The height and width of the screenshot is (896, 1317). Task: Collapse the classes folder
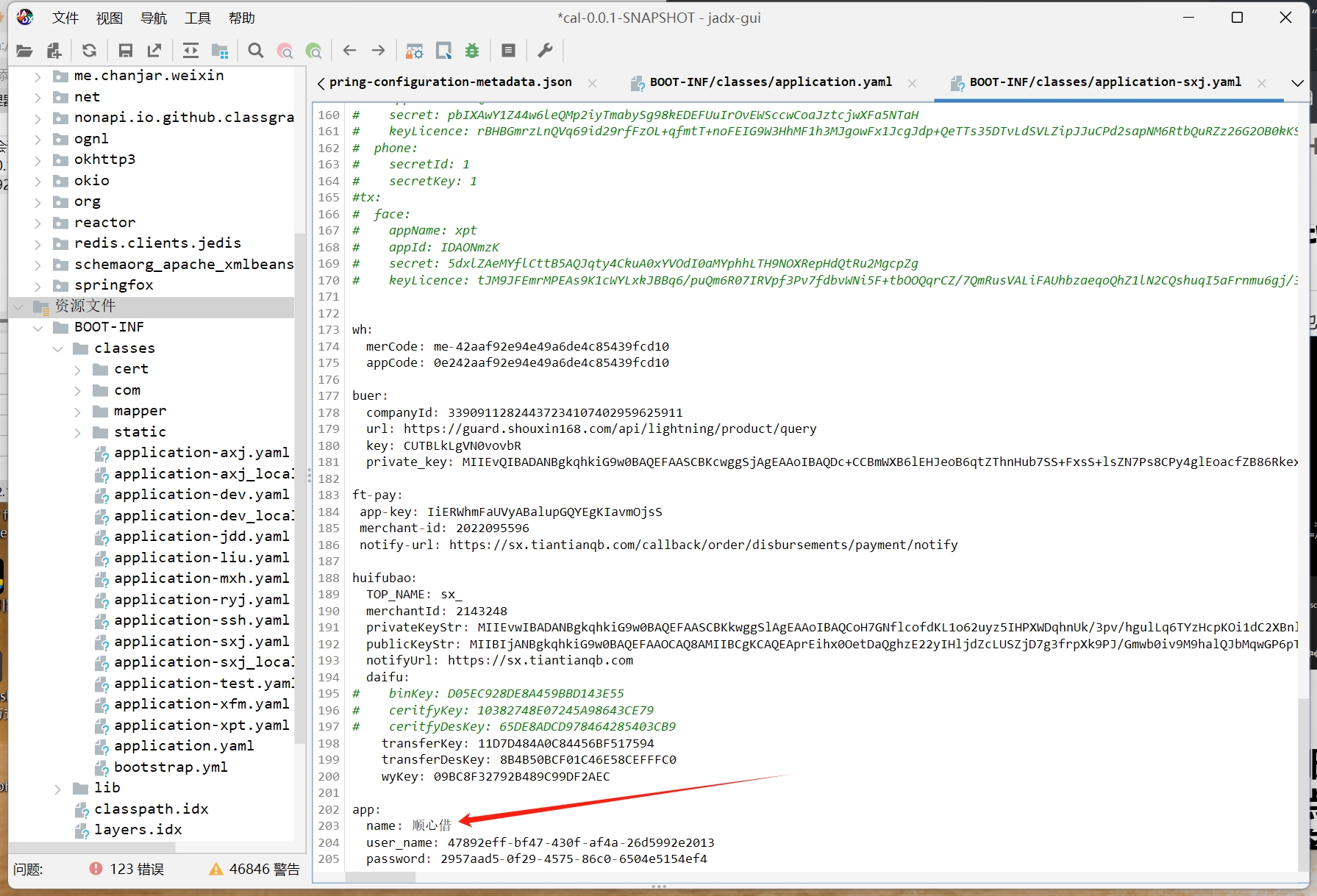click(57, 348)
